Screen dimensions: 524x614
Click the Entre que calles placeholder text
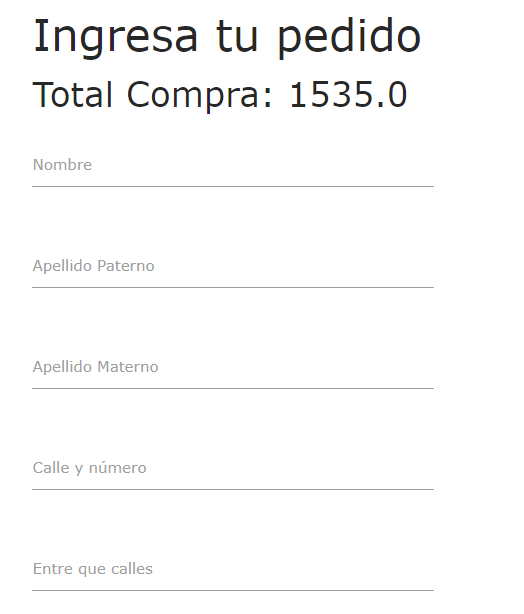pos(93,569)
